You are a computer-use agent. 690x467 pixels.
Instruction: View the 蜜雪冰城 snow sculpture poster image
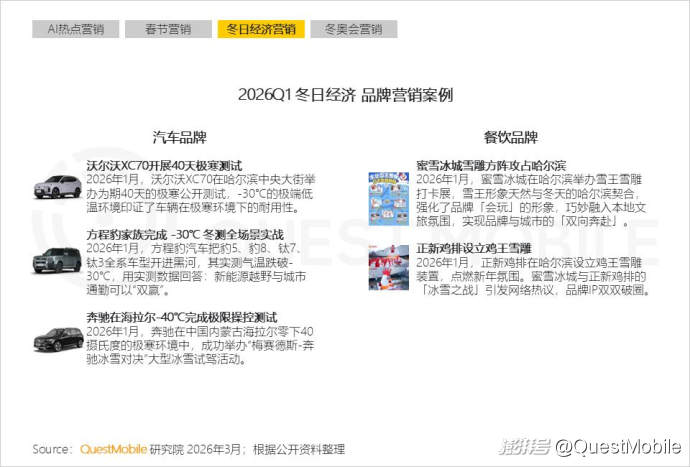click(x=388, y=195)
